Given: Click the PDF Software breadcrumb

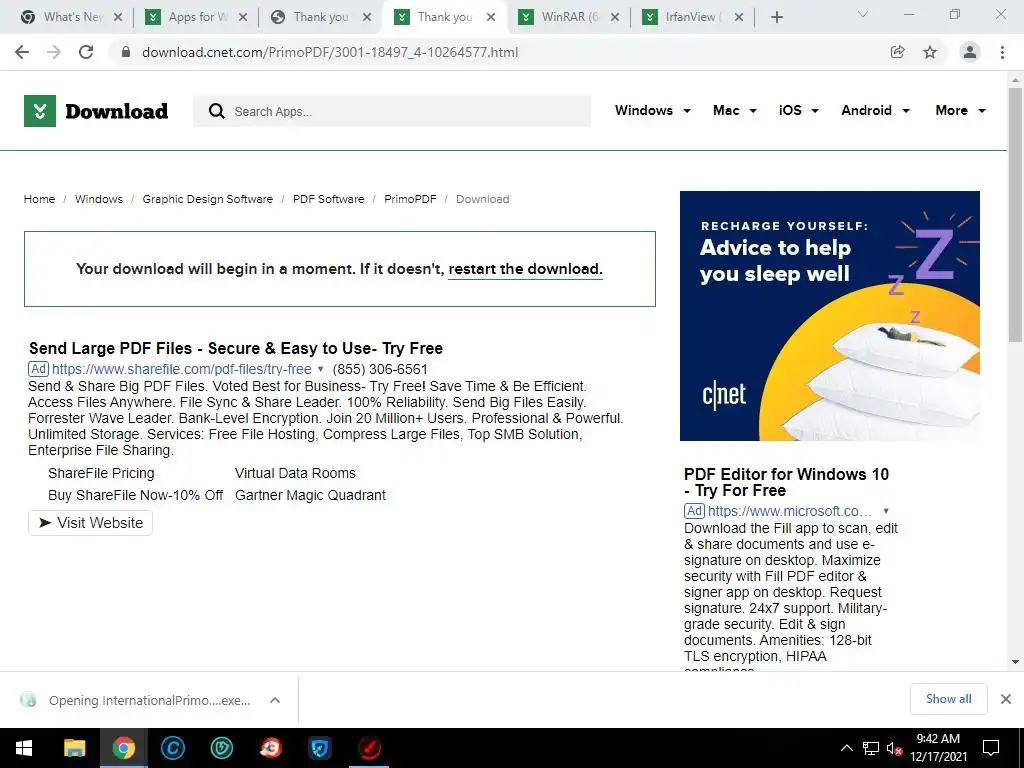Looking at the screenshot, I should [328, 199].
